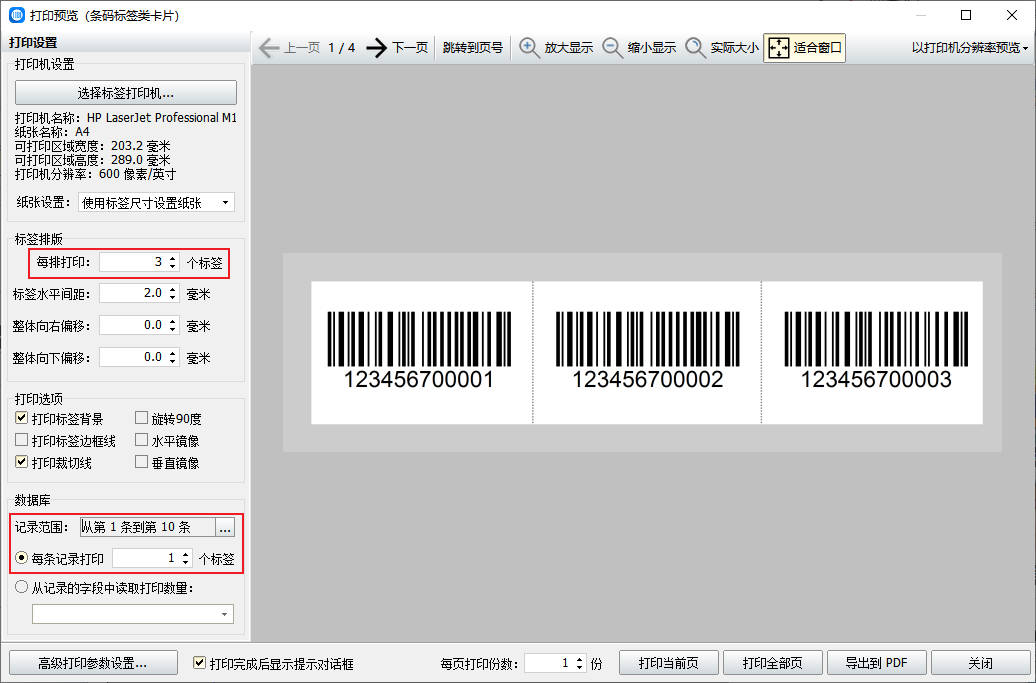This screenshot has width=1036, height=683.
Task: Toggle the 打印完成后显示提示对话框 checkbox
Action: 199,662
